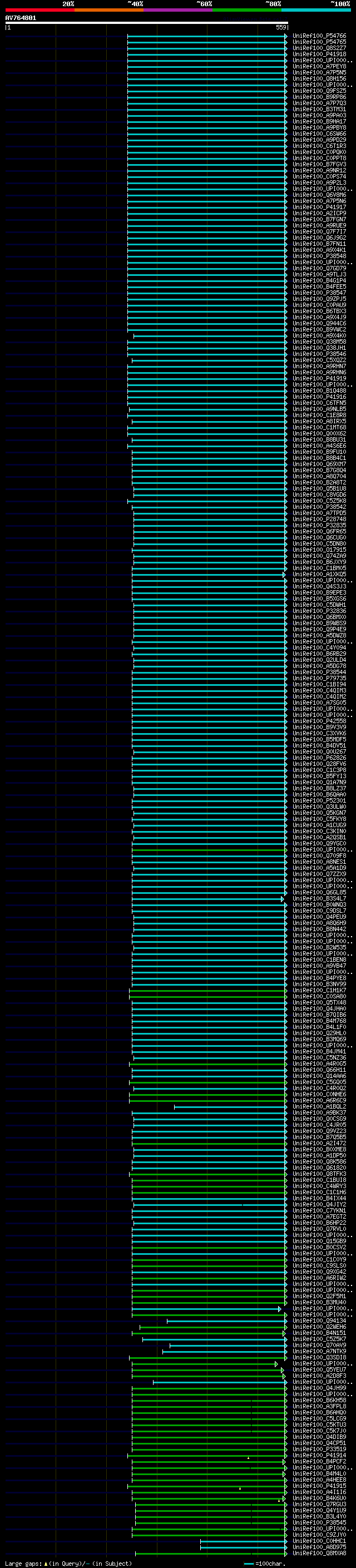Click the UniRef100_A9NR12 label

(319, 170)
